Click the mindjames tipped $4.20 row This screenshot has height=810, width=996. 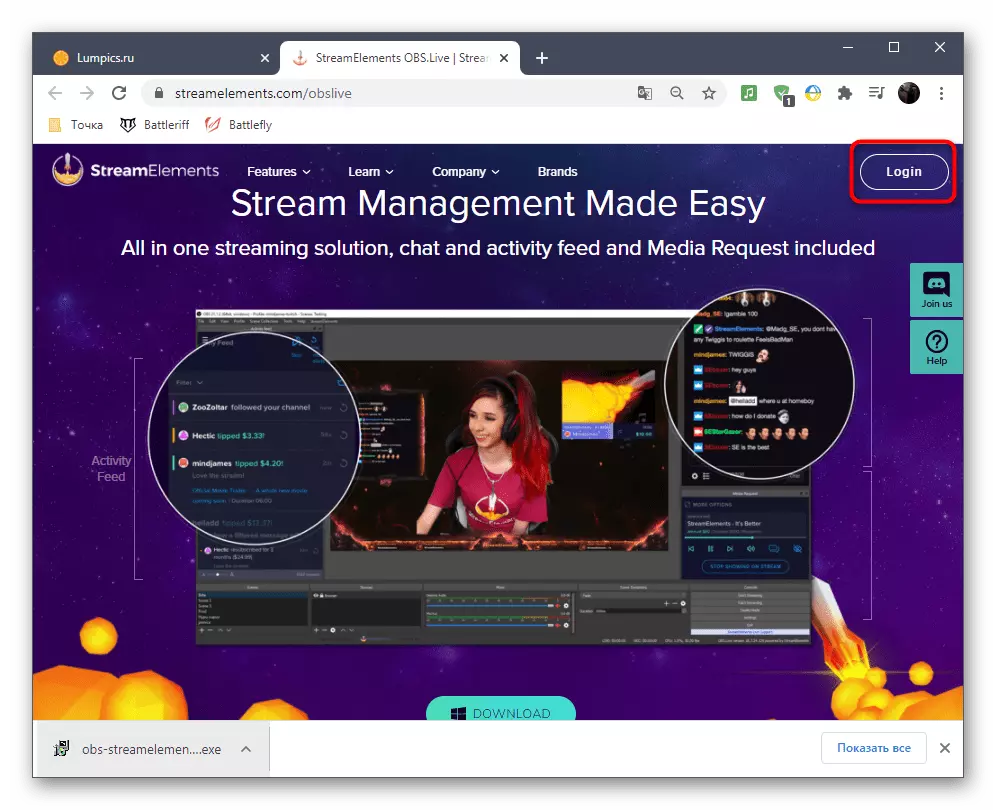260,463
